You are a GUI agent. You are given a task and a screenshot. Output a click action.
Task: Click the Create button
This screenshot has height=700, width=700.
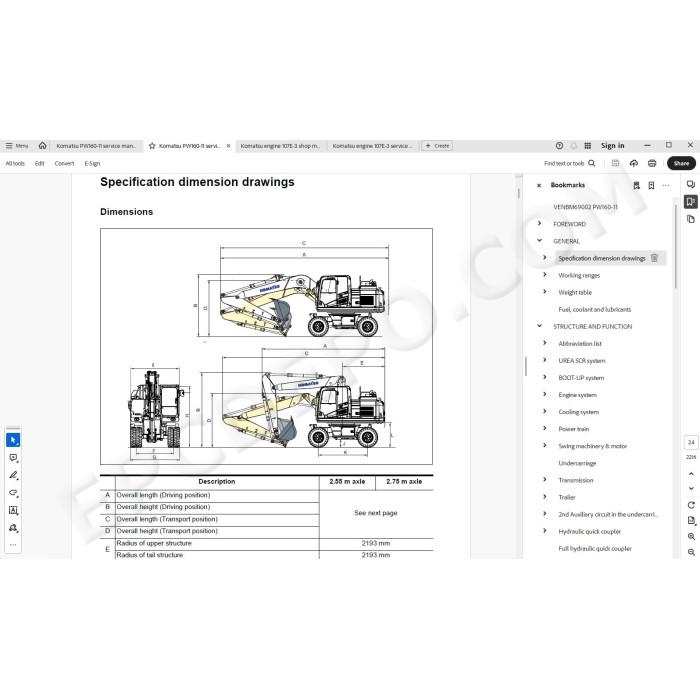(x=437, y=146)
